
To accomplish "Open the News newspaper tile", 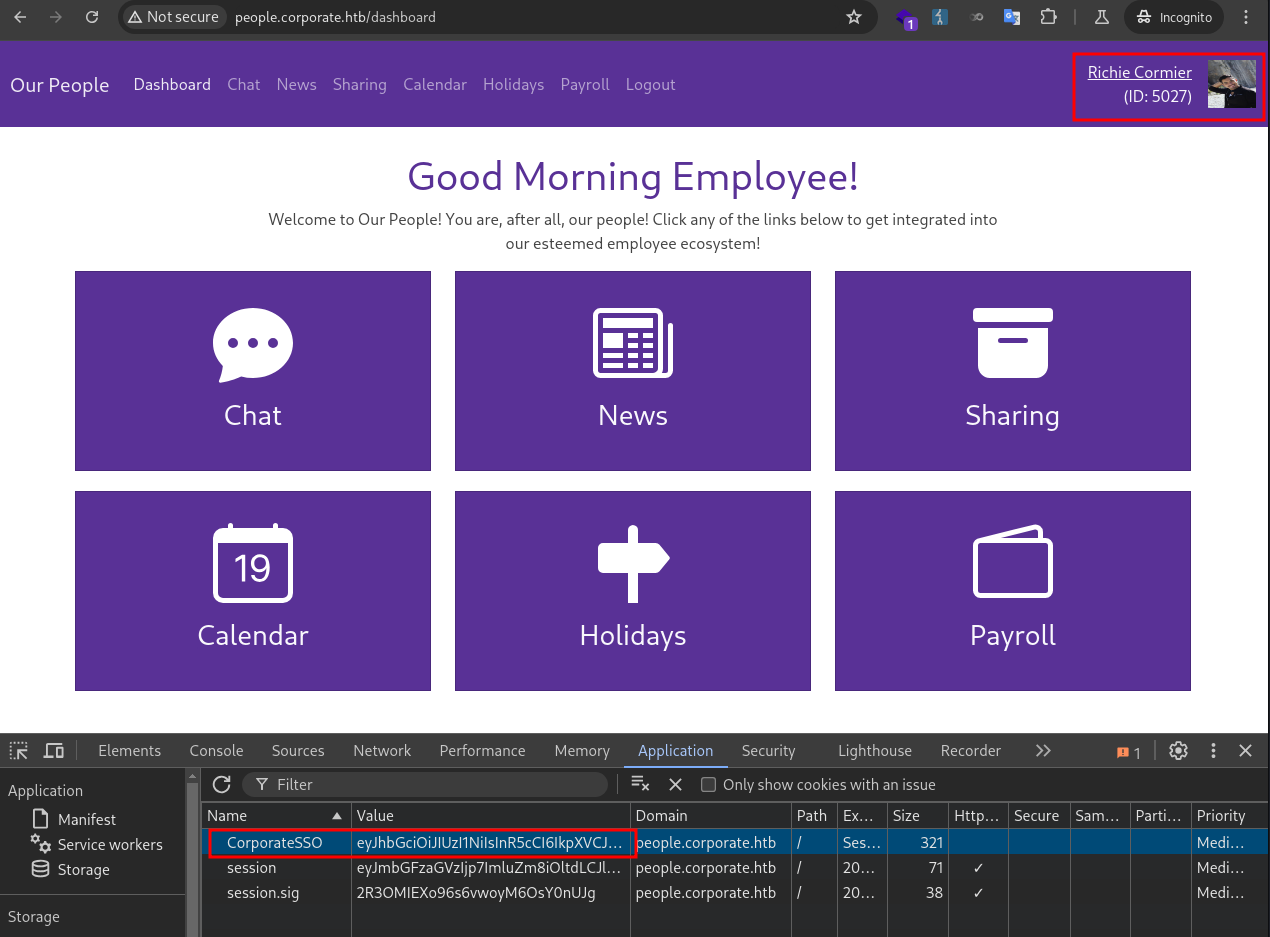I will 632,371.
